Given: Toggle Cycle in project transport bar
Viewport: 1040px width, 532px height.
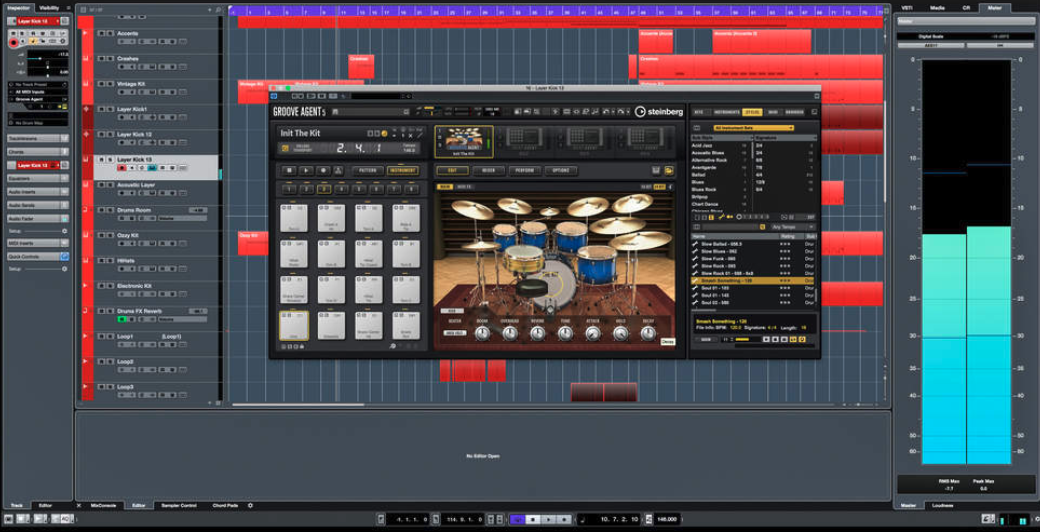Looking at the screenshot, I should [x=518, y=519].
